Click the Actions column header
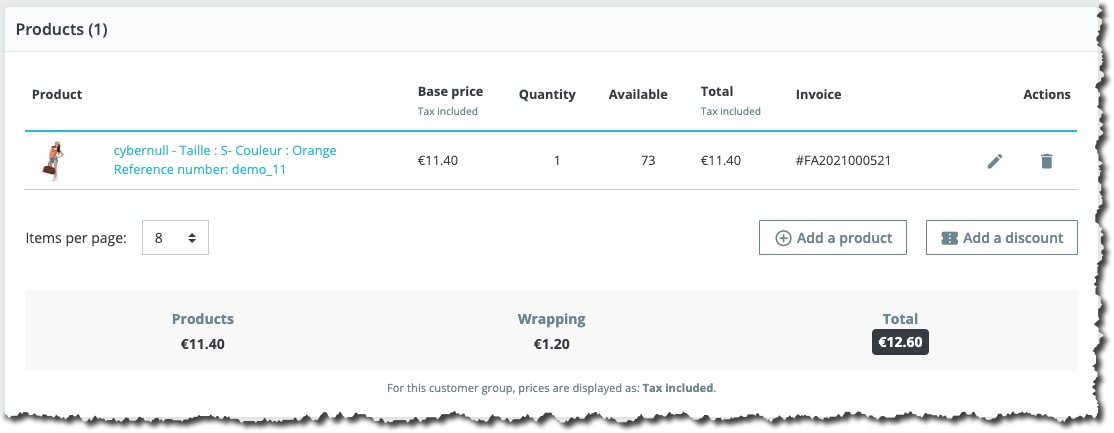1114x433 pixels. [x=1047, y=95]
